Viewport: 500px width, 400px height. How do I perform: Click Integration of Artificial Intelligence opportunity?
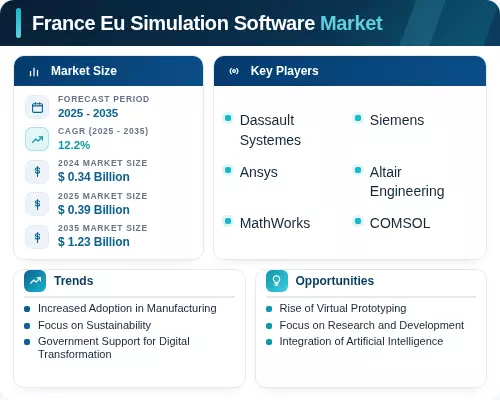(361, 341)
